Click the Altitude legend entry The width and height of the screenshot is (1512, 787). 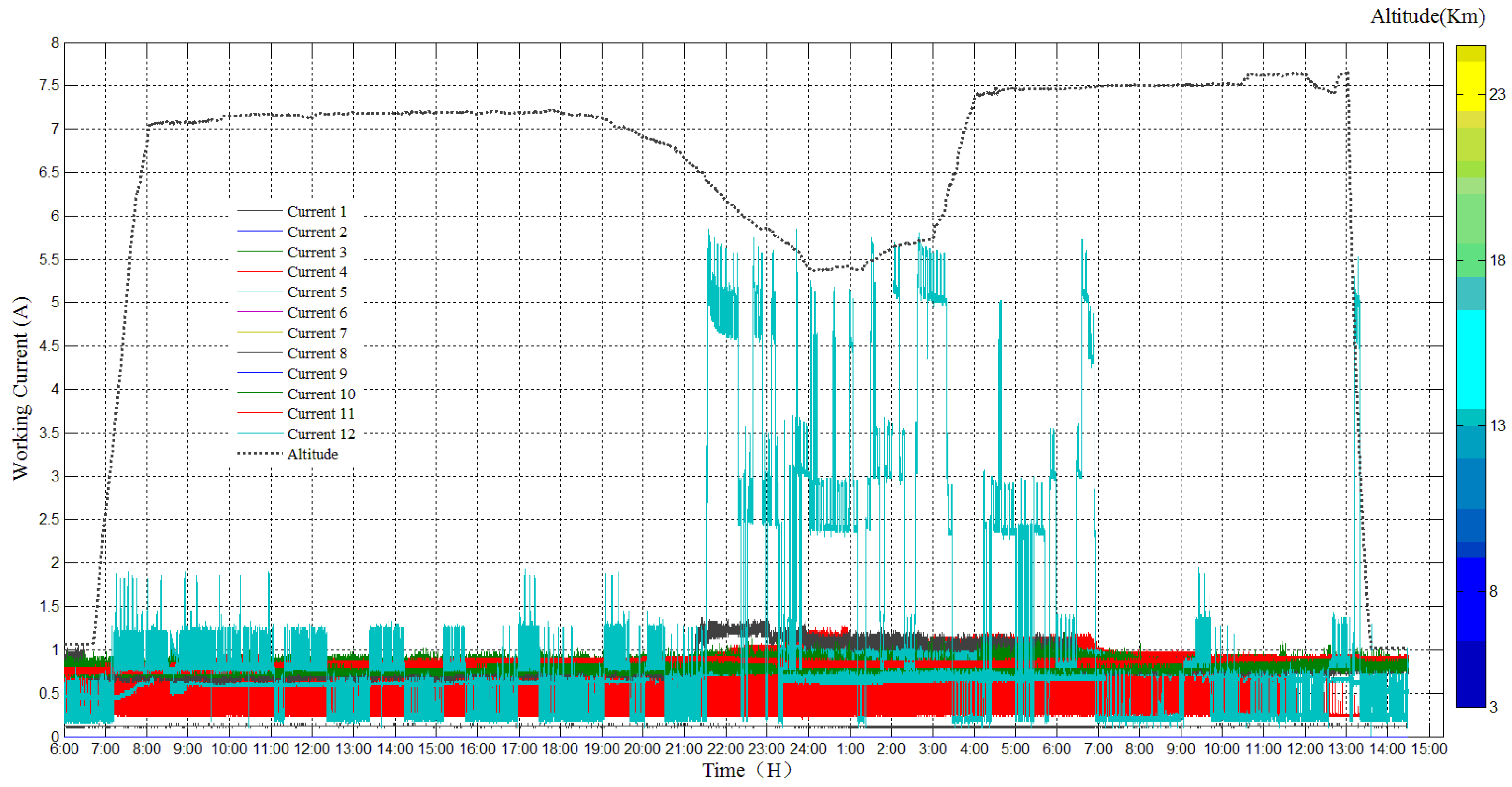[312, 454]
